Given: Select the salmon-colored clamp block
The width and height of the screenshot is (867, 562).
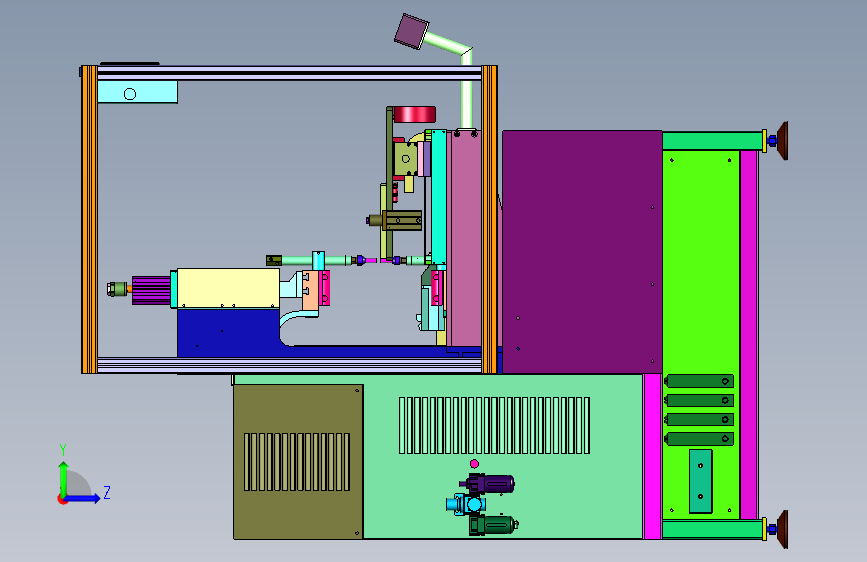Looking at the screenshot, I should click(x=310, y=290).
